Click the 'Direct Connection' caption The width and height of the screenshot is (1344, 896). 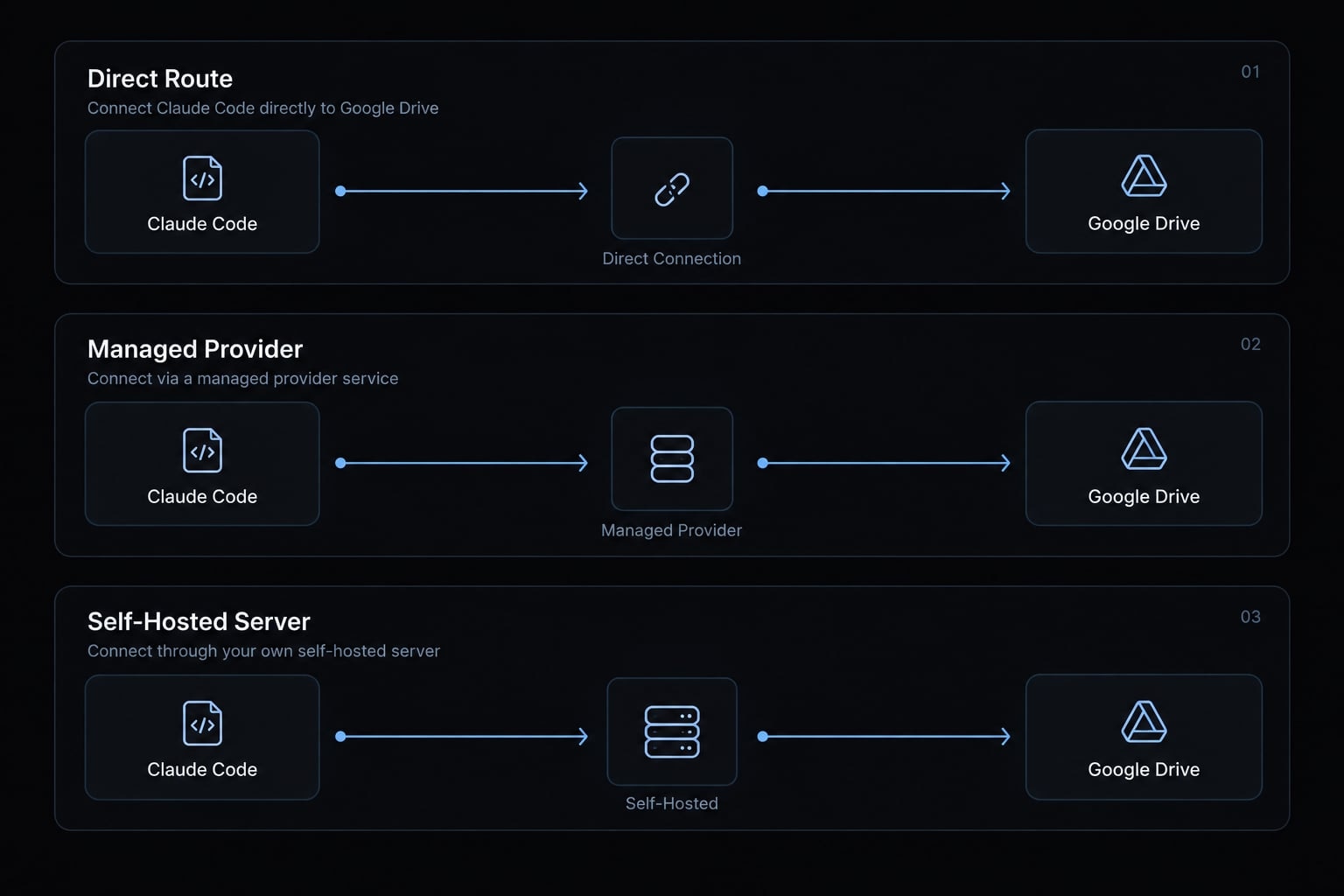[x=672, y=258]
